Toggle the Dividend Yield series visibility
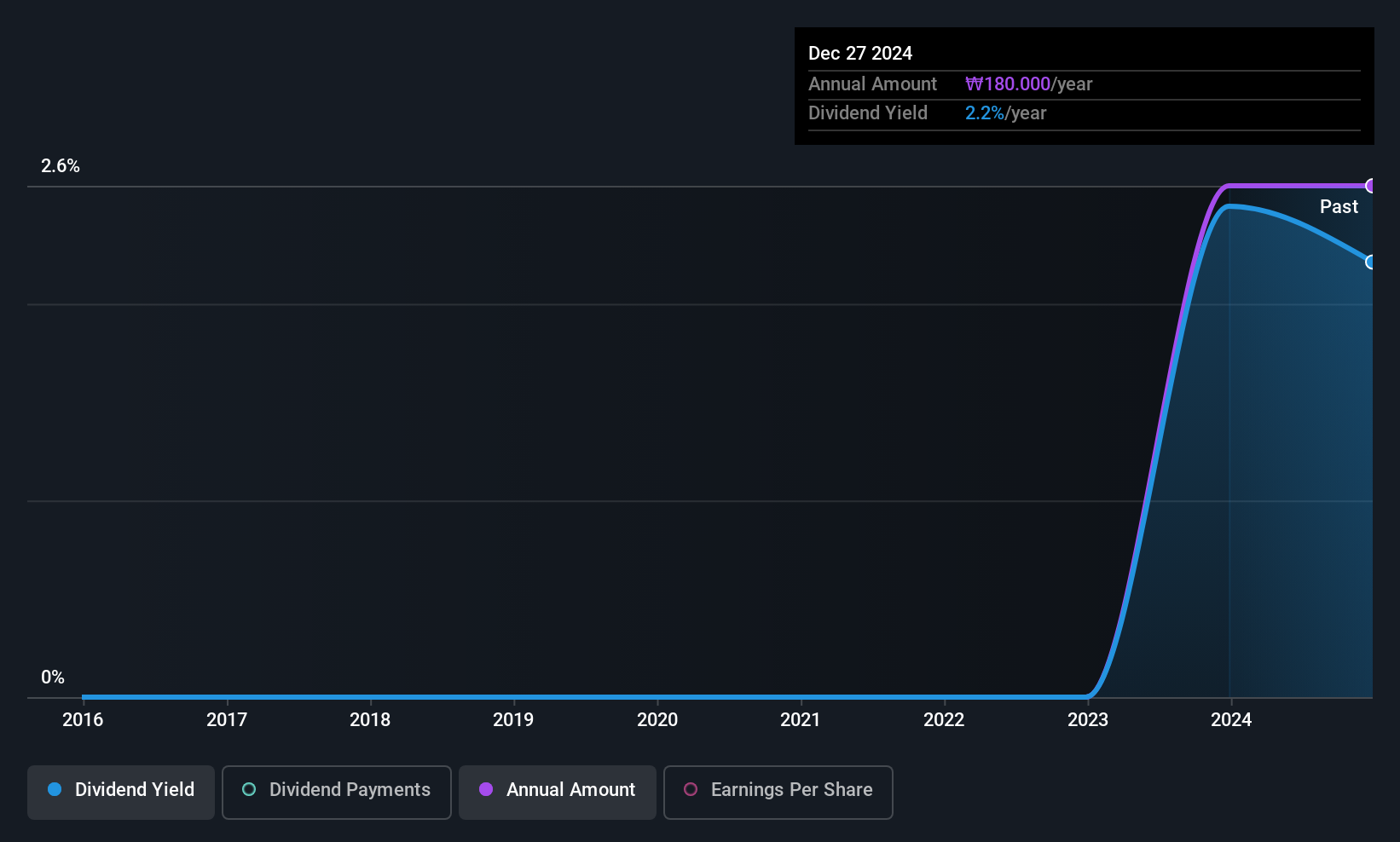Image resolution: width=1400 pixels, height=842 pixels. pos(120,791)
